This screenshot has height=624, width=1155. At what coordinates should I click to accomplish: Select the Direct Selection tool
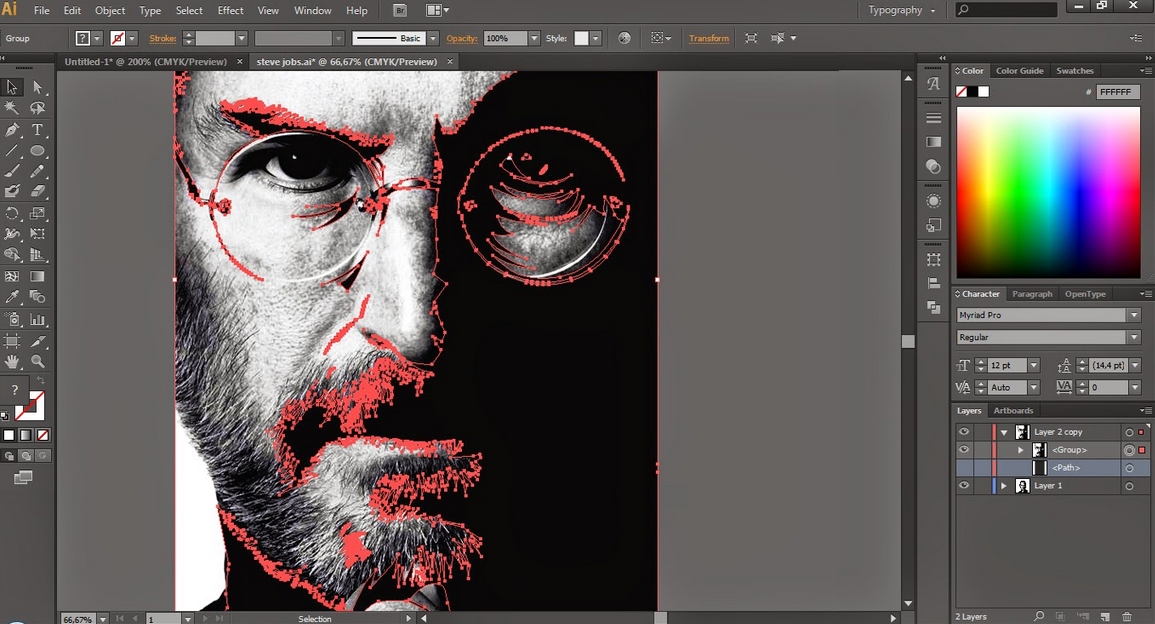(x=38, y=87)
